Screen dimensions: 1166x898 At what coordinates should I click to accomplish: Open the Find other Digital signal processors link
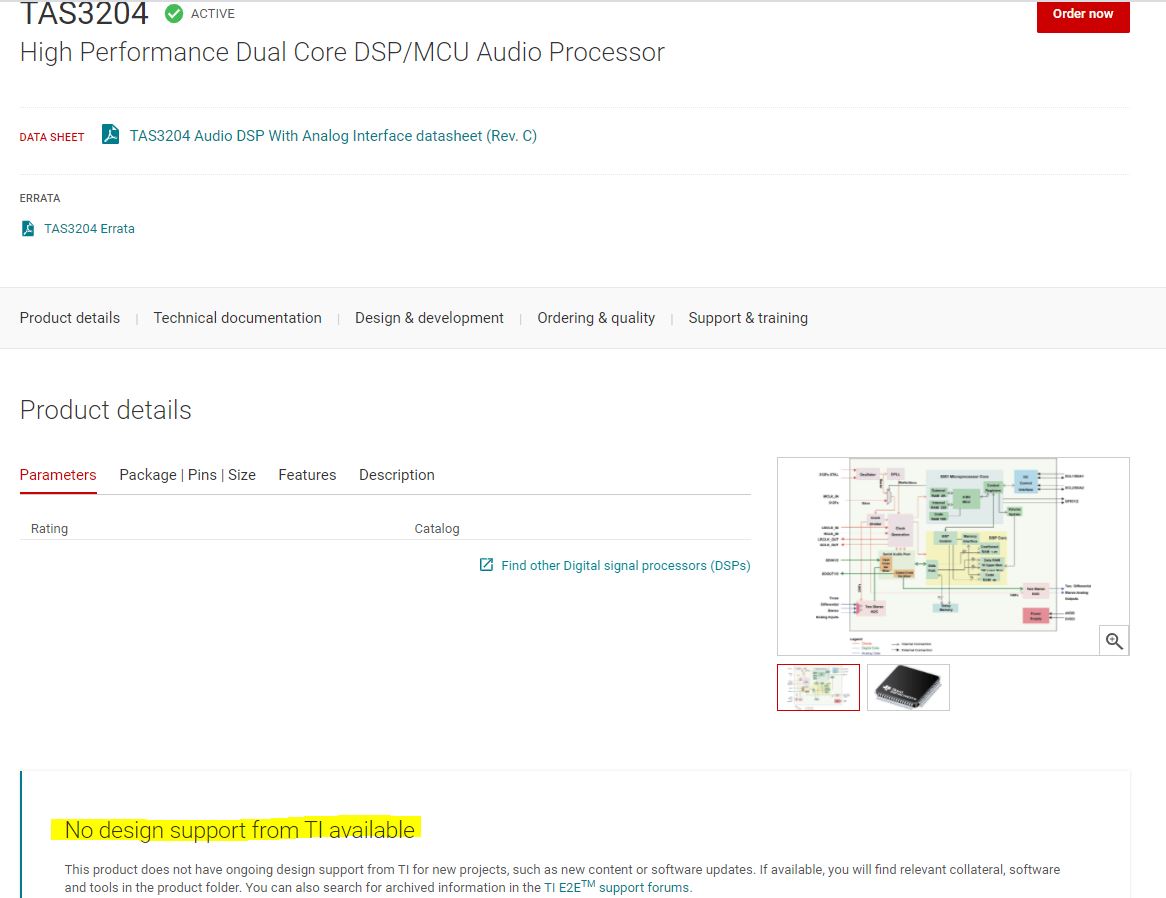click(626, 565)
